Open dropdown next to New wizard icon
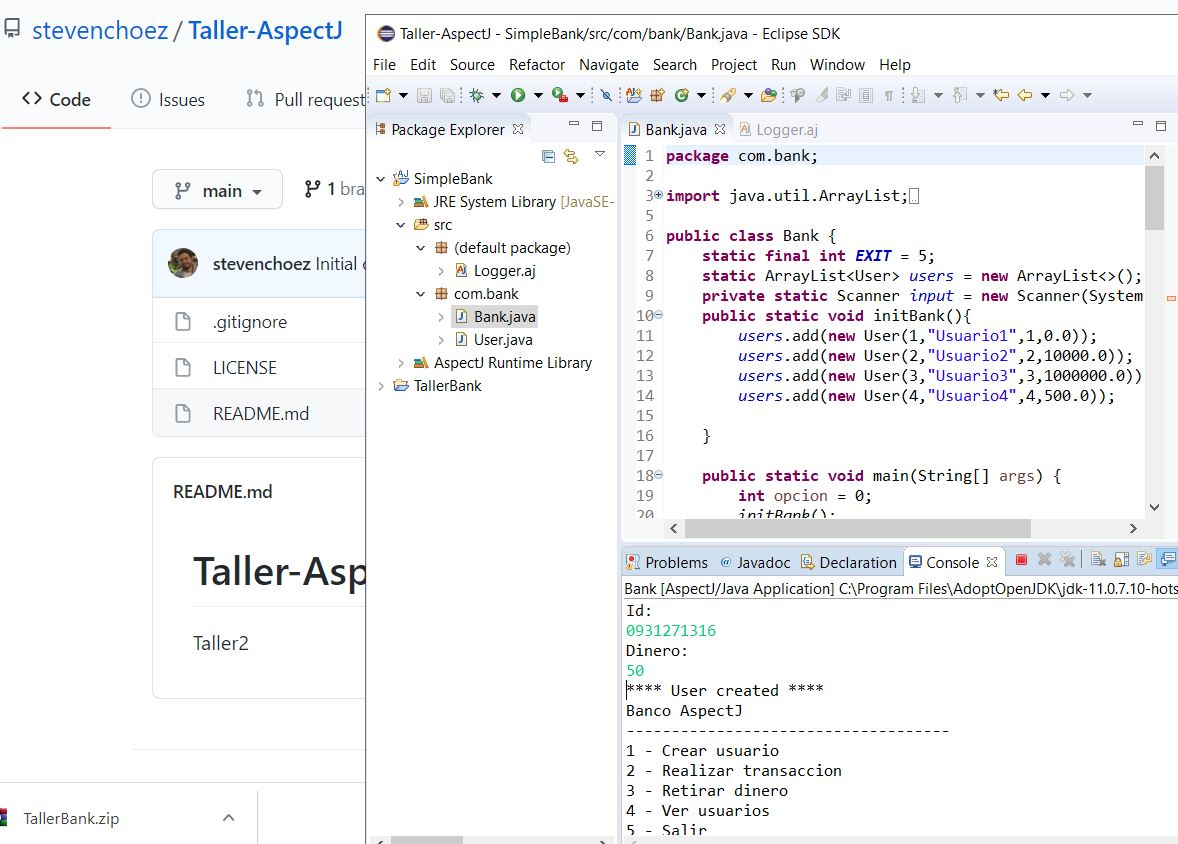 coord(403,95)
